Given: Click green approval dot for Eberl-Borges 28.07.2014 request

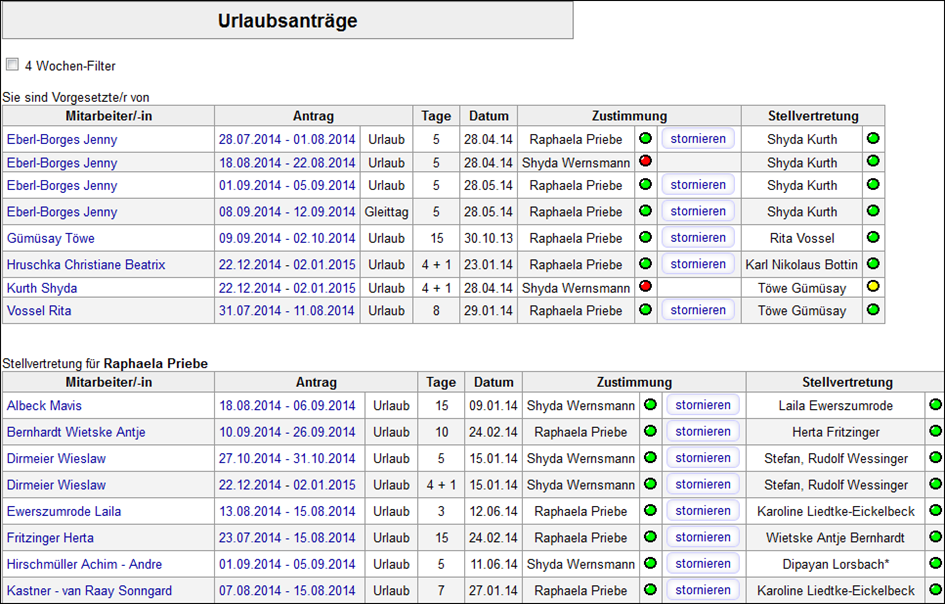Looking at the screenshot, I should 645,139.
